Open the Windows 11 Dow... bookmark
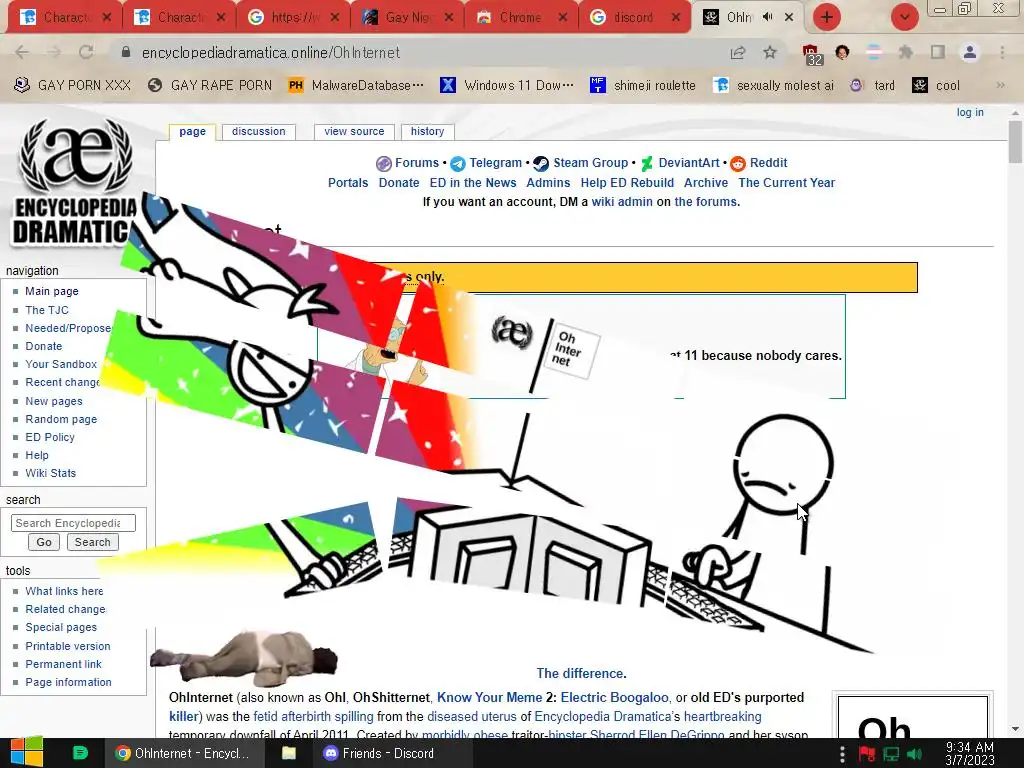 507,85
